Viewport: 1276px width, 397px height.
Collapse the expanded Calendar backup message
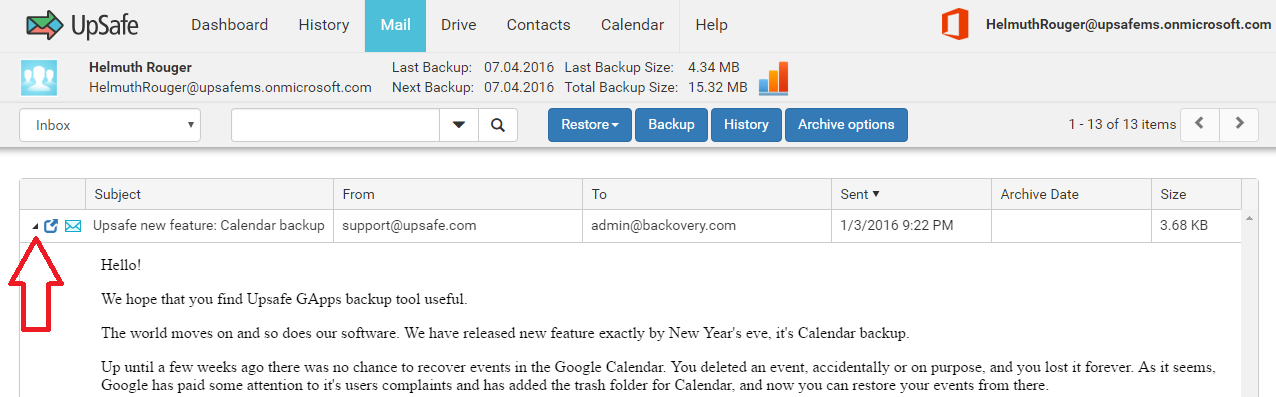tap(35, 227)
